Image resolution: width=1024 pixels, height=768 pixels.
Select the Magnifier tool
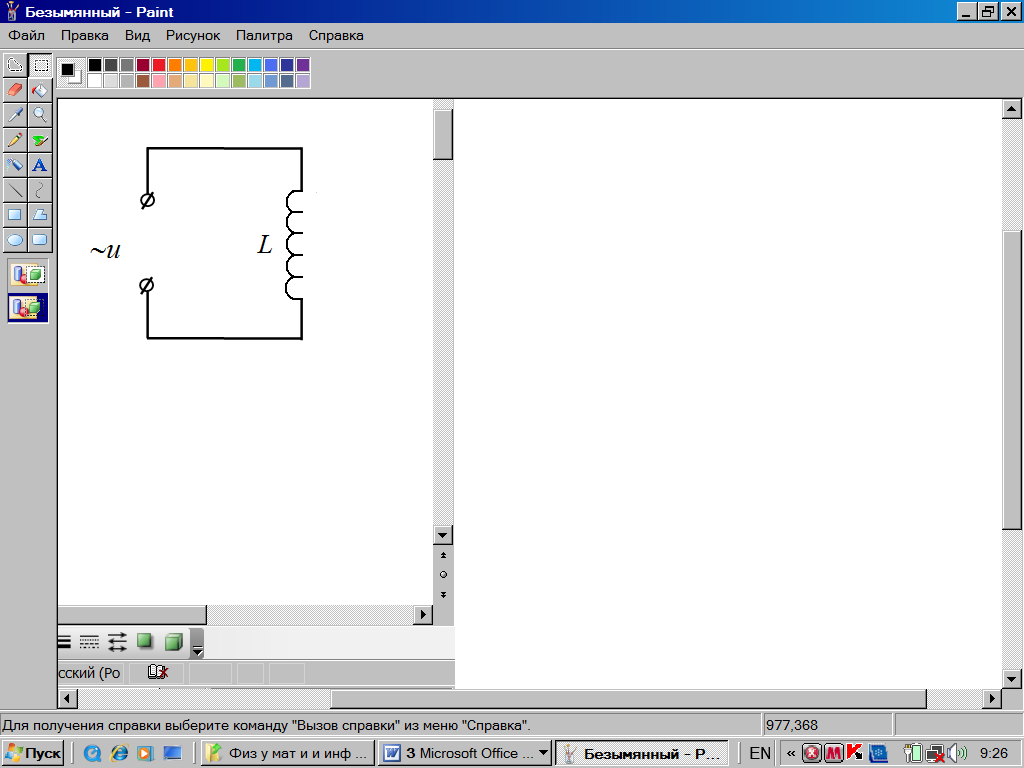(x=40, y=115)
